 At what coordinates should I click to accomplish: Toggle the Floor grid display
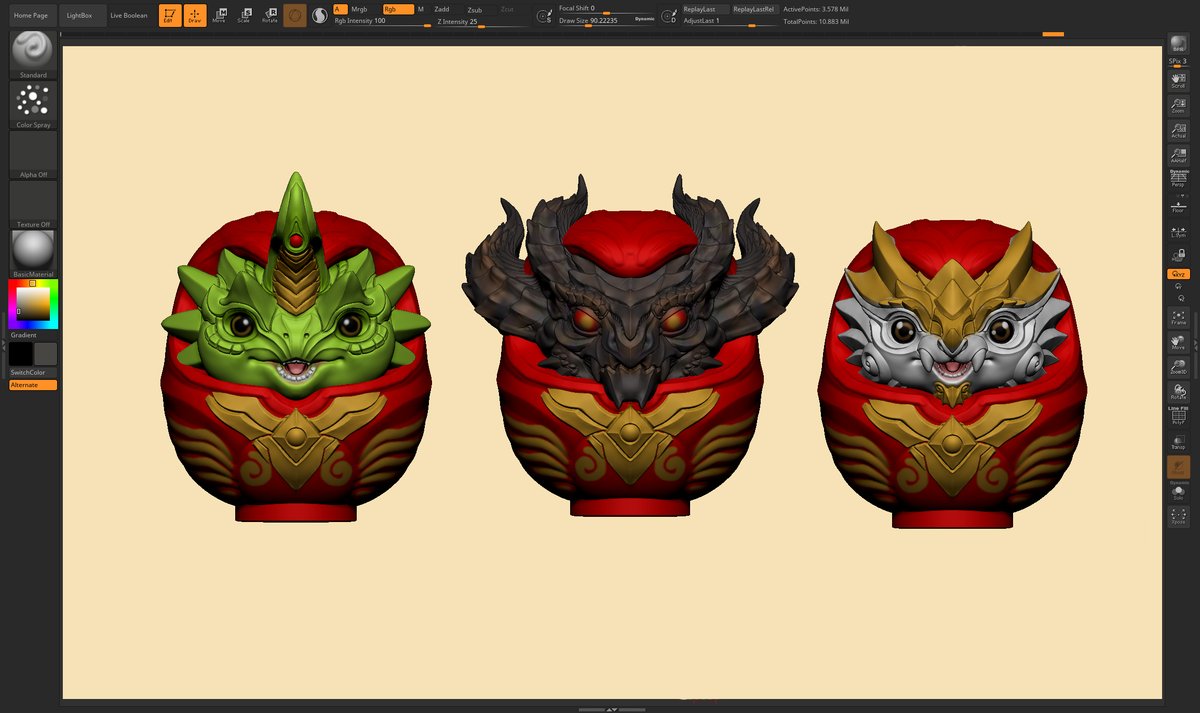[1176, 205]
